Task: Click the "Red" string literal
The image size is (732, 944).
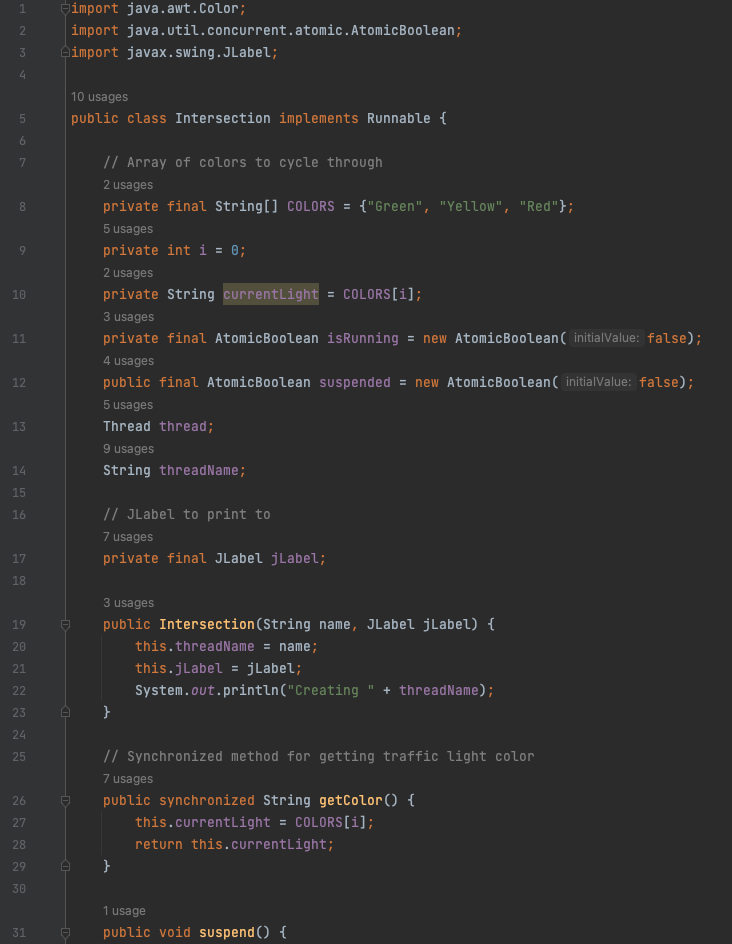Action: (539, 206)
